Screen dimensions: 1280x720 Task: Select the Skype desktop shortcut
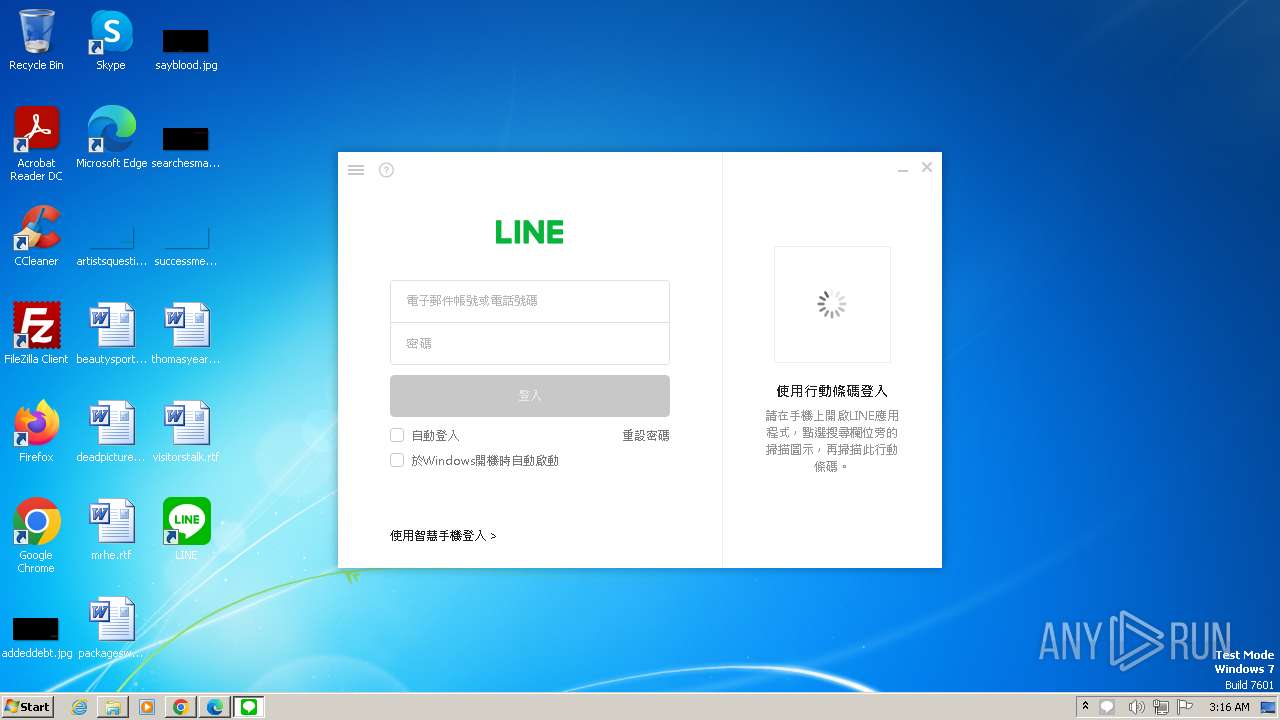pyautogui.click(x=111, y=41)
